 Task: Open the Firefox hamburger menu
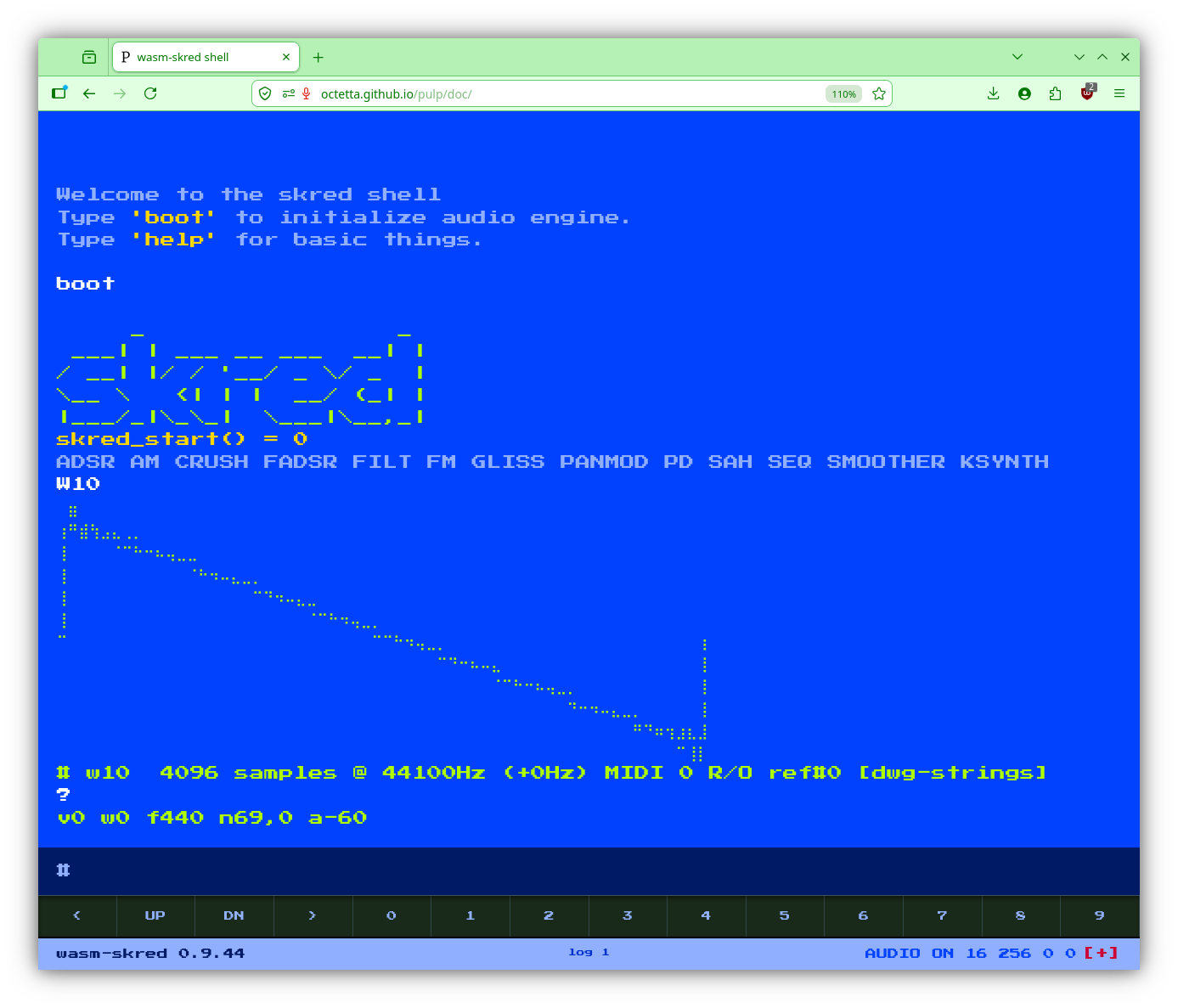pyautogui.click(x=1119, y=93)
